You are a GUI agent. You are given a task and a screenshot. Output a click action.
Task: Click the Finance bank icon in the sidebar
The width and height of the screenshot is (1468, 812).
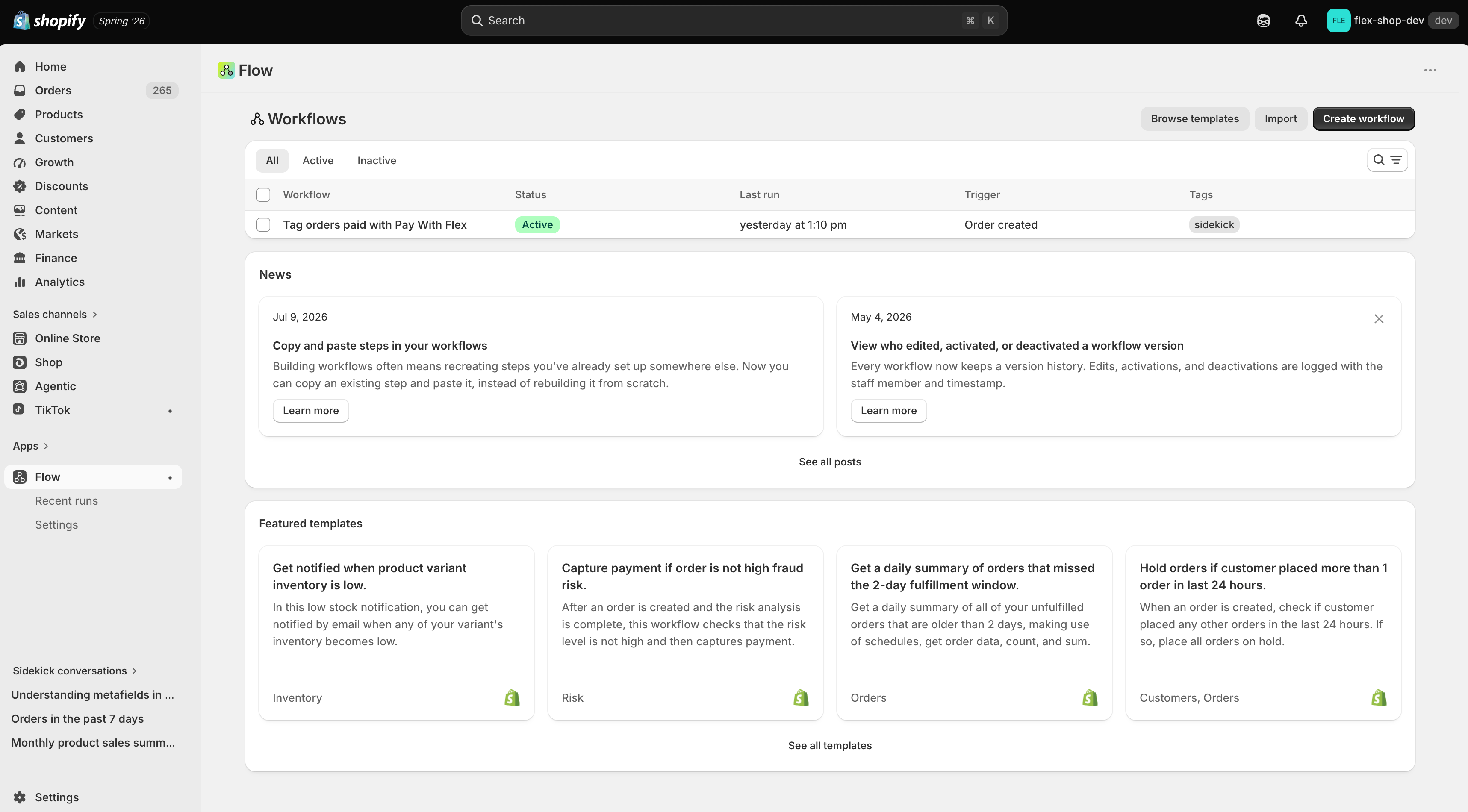[x=20, y=258]
